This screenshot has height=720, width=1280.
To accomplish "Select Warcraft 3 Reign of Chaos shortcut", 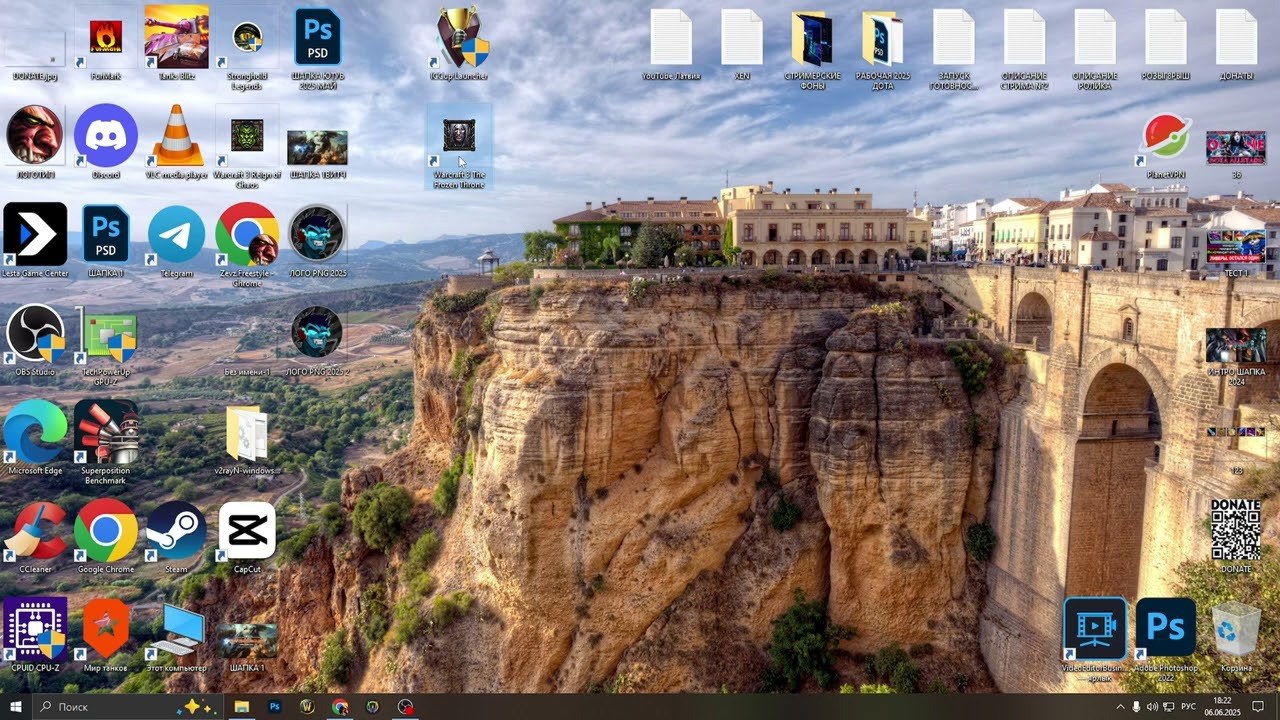I will pyautogui.click(x=247, y=148).
